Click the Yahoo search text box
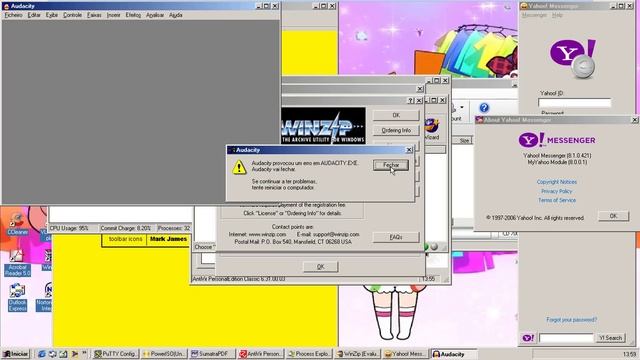Viewport: 640px width, 360px height. (x=566, y=338)
